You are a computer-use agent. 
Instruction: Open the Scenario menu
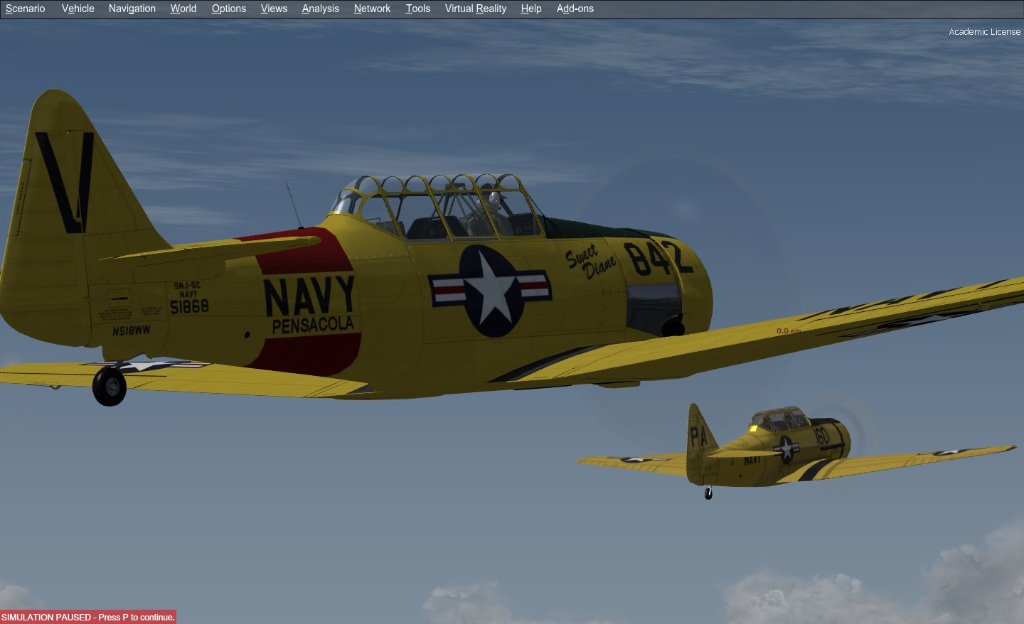coord(25,8)
